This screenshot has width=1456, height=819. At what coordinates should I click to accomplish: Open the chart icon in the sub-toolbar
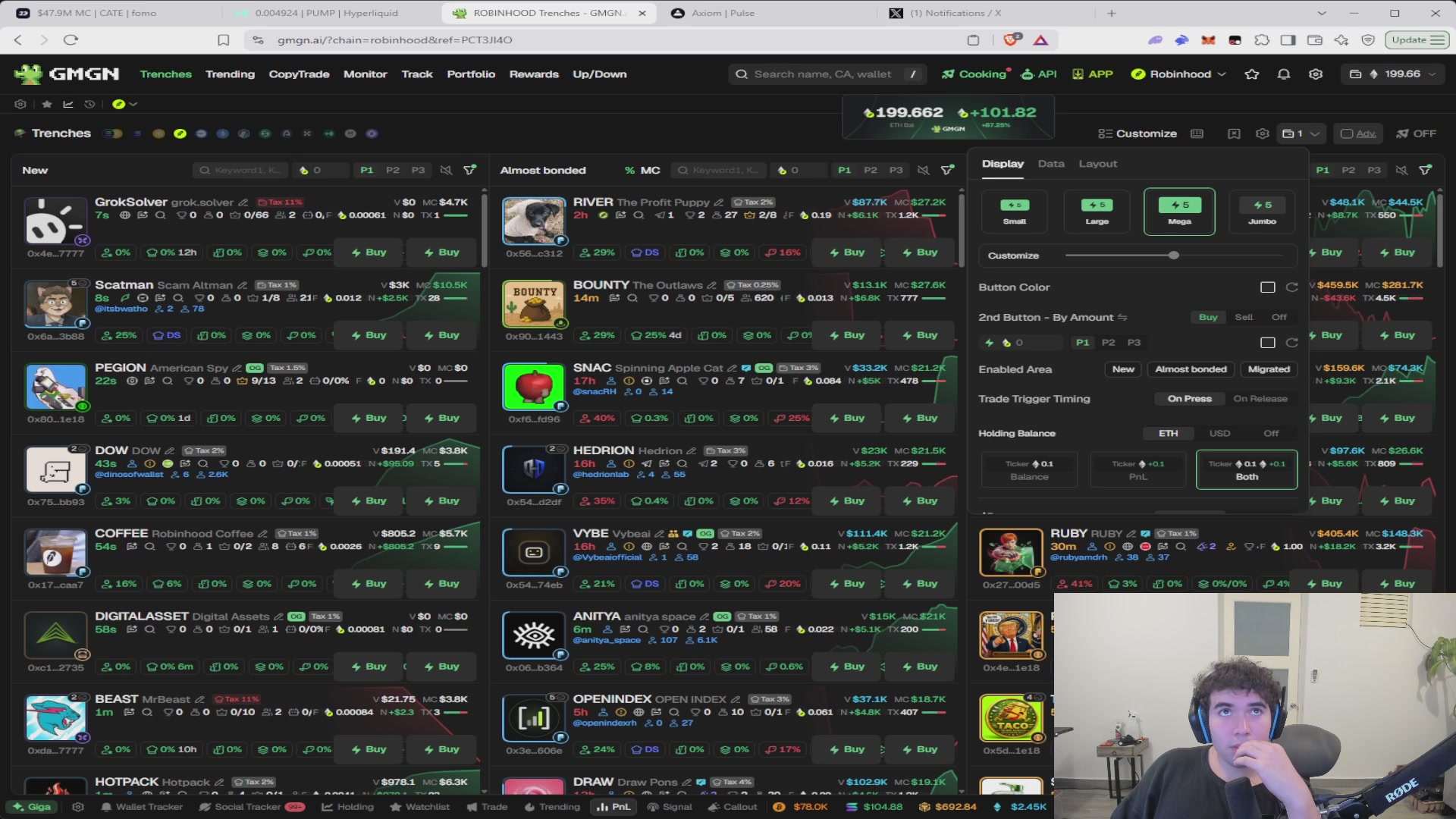click(x=68, y=104)
